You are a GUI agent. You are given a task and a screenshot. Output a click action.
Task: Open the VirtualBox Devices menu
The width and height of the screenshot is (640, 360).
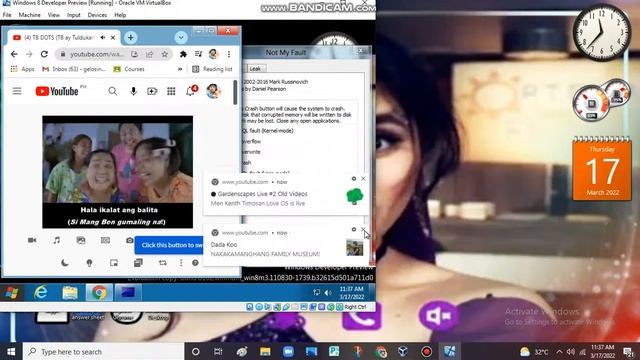[x=97, y=15]
